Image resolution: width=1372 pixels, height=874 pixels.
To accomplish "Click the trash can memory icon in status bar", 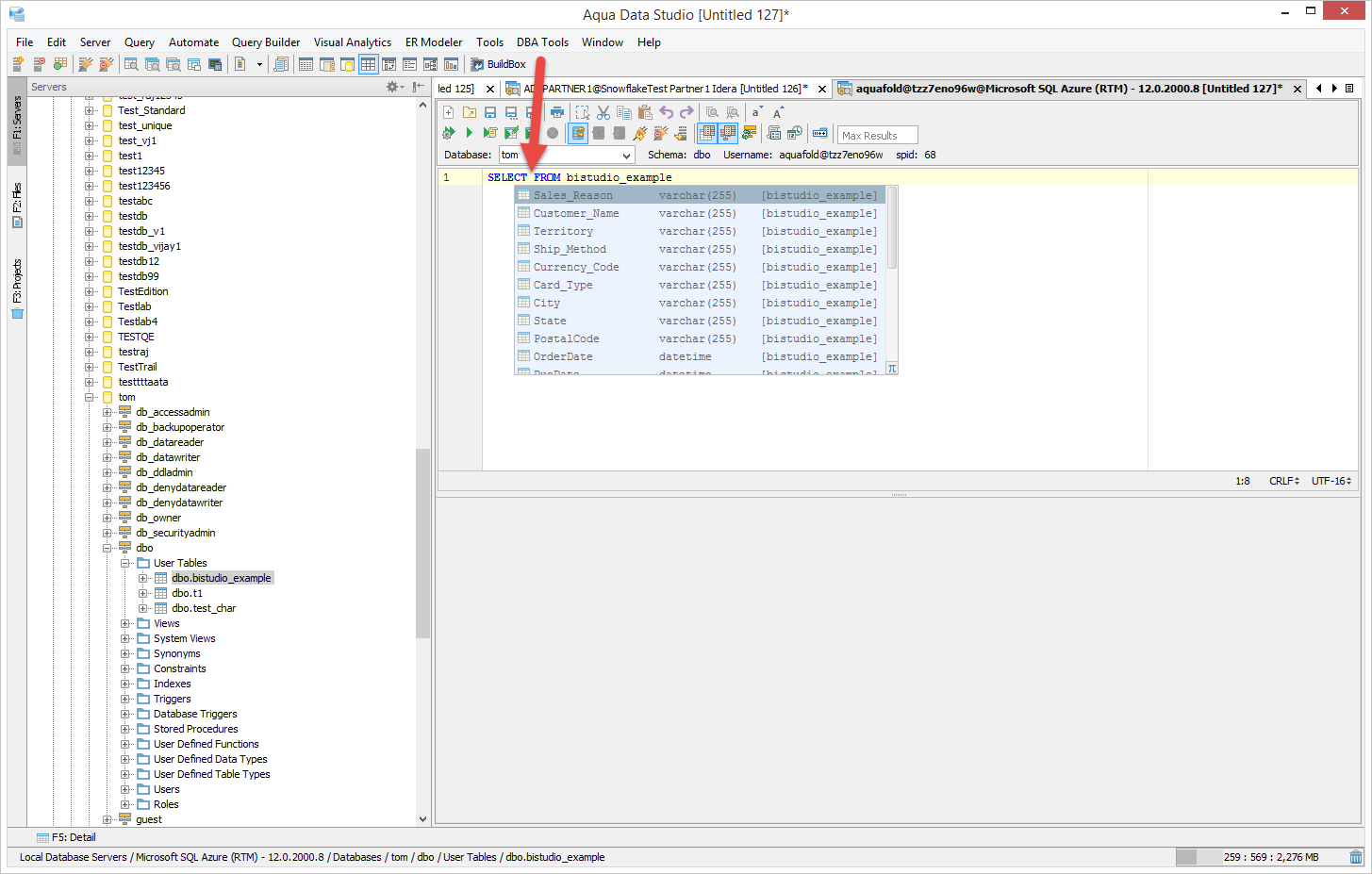I will click(x=1356, y=857).
